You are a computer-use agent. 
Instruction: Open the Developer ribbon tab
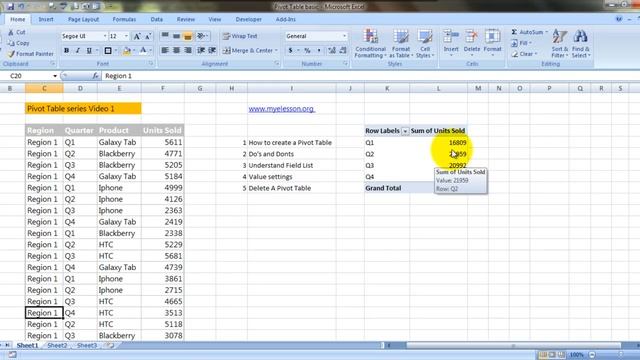[x=248, y=19]
